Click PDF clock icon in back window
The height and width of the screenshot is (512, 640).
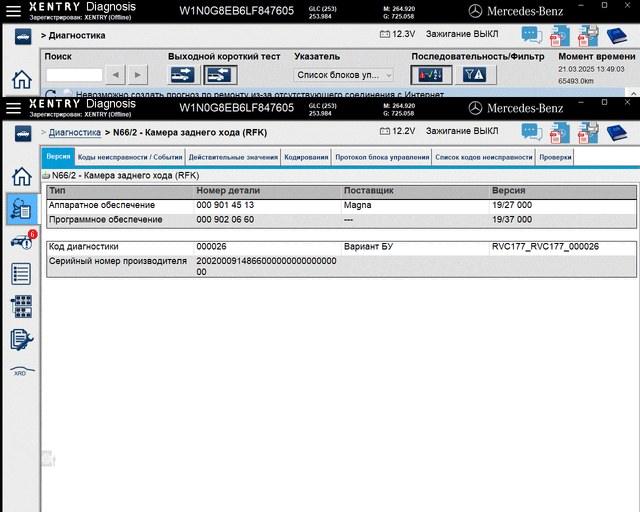560,36
